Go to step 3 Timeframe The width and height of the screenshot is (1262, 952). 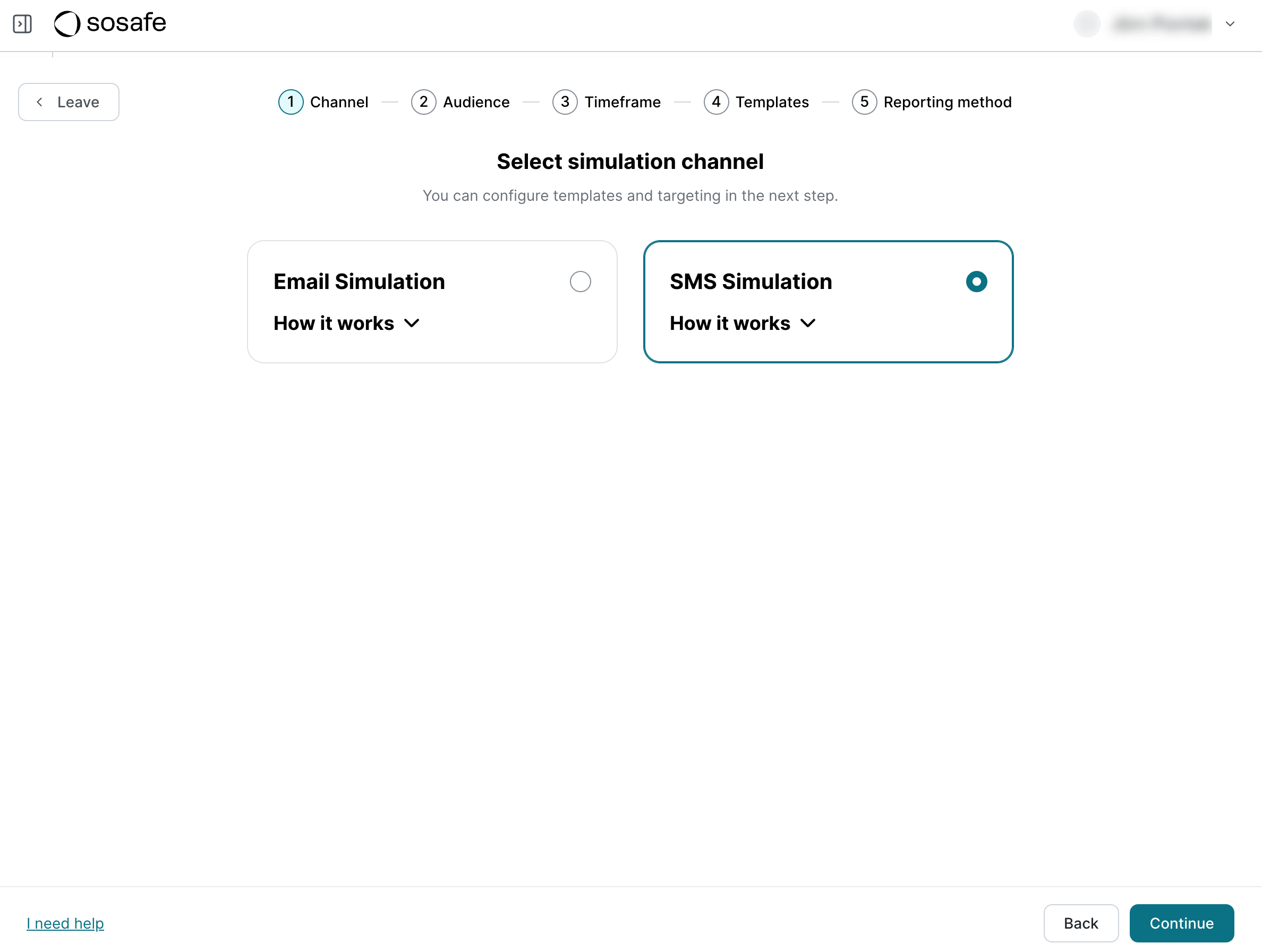click(607, 102)
